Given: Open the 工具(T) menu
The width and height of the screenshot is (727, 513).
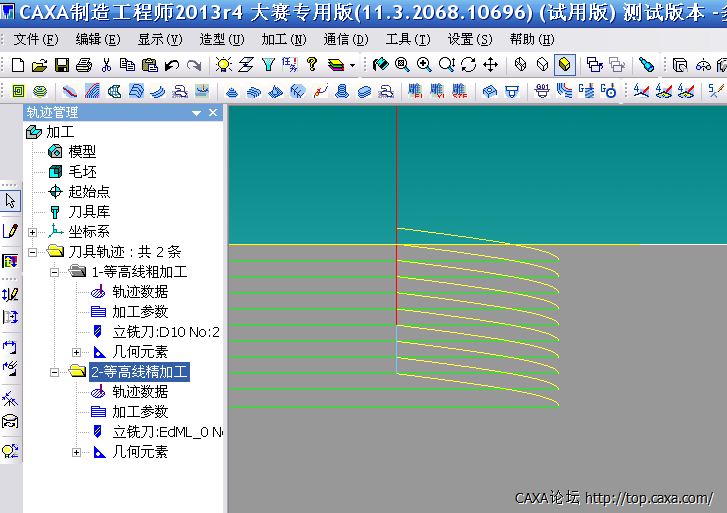Looking at the screenshot, I should [x=408, y=39].
